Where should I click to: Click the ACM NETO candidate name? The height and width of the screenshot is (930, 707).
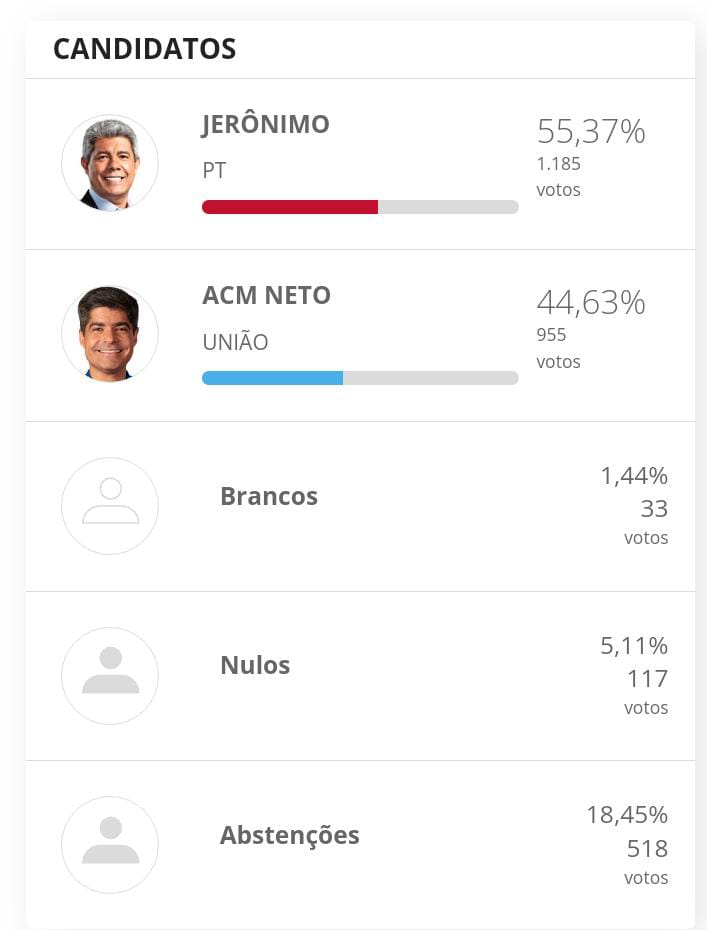[x=266, y=295]
